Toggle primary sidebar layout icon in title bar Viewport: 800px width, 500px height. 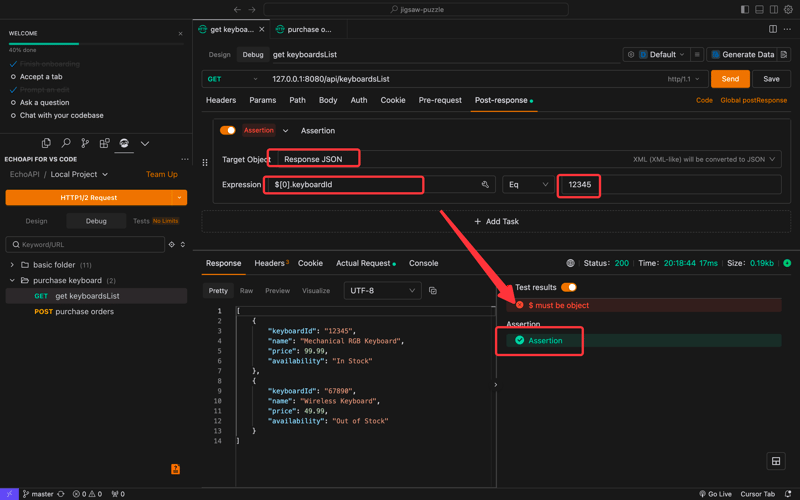coord(745,9)
